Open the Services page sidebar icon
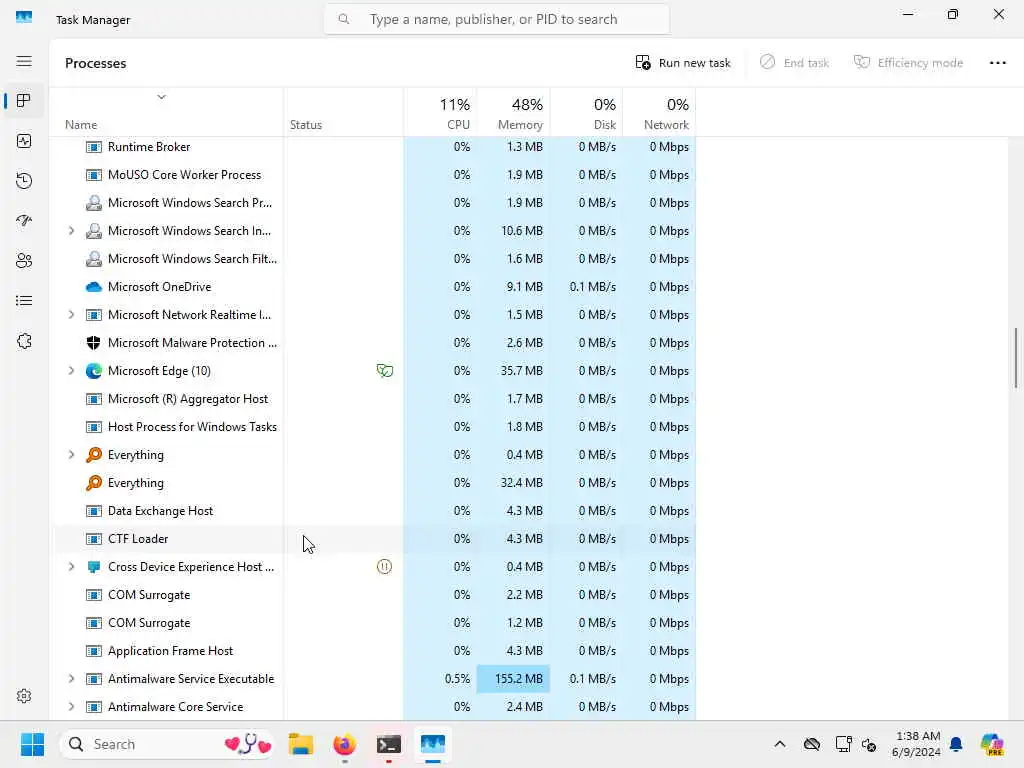Screen dimensions: 1024x768 click(x=24, y=341)
